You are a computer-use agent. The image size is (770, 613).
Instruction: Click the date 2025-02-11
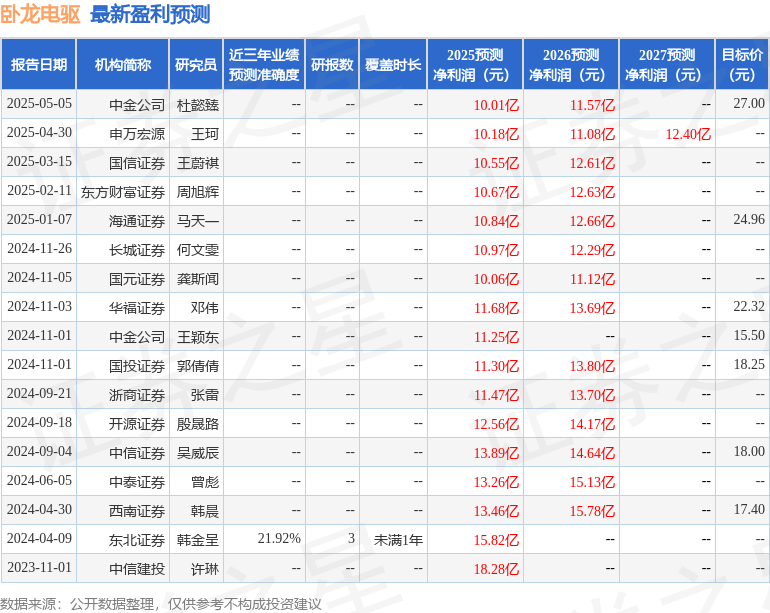(39, 191)
